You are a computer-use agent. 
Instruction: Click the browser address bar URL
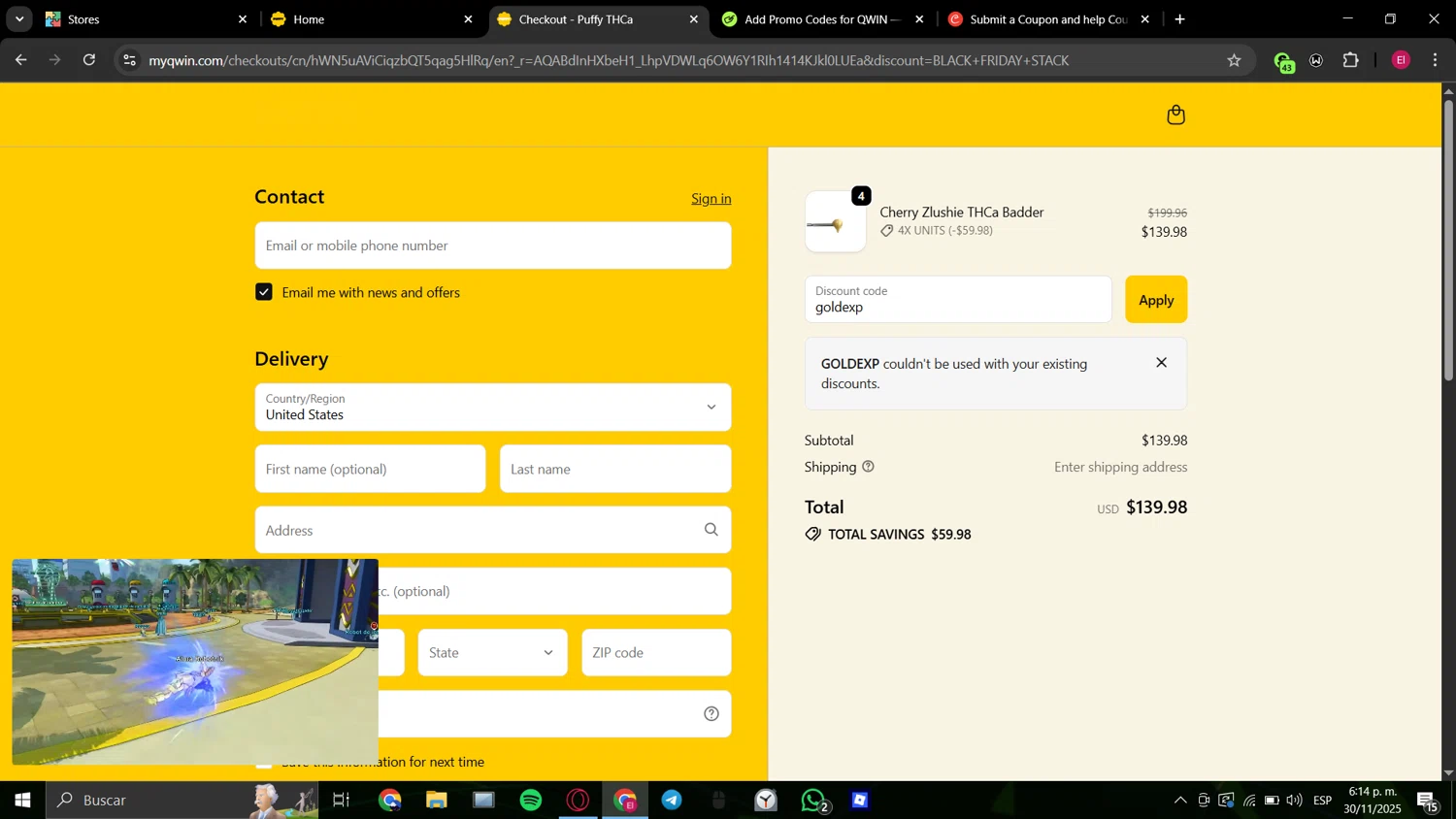[x=609, y=60]
